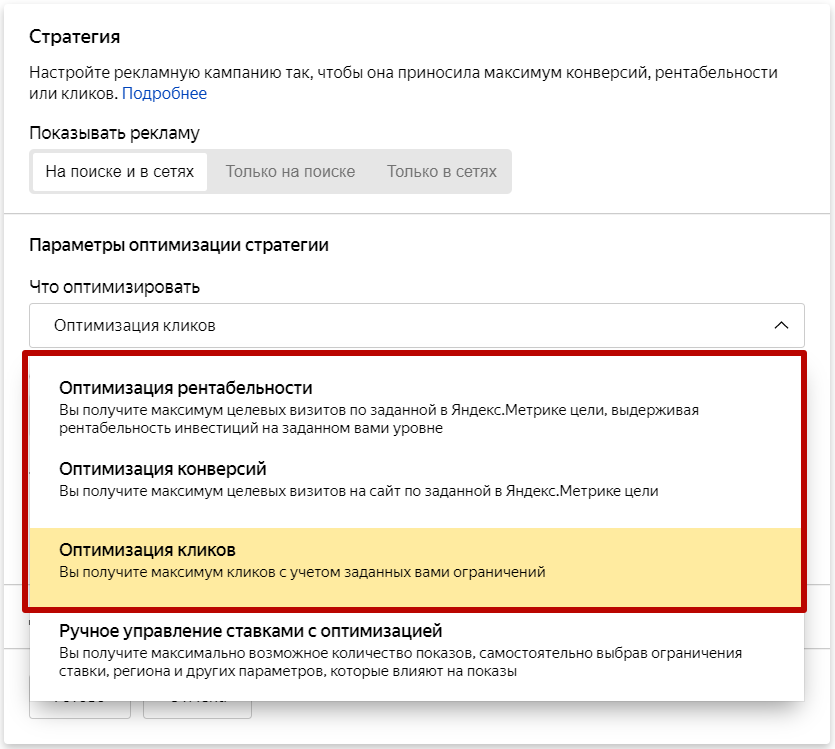Click the Стратегия section heading

pos(75,37)
